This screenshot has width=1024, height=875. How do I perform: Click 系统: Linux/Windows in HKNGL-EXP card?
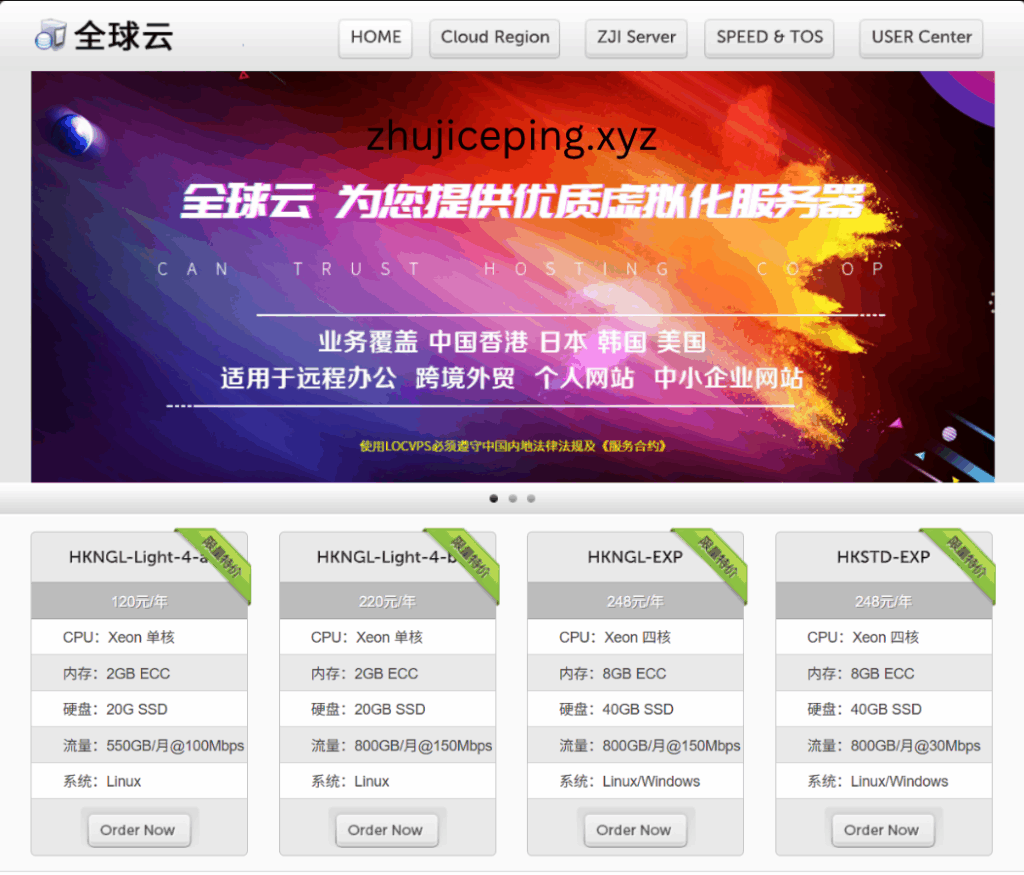click(x=635, y=781)
